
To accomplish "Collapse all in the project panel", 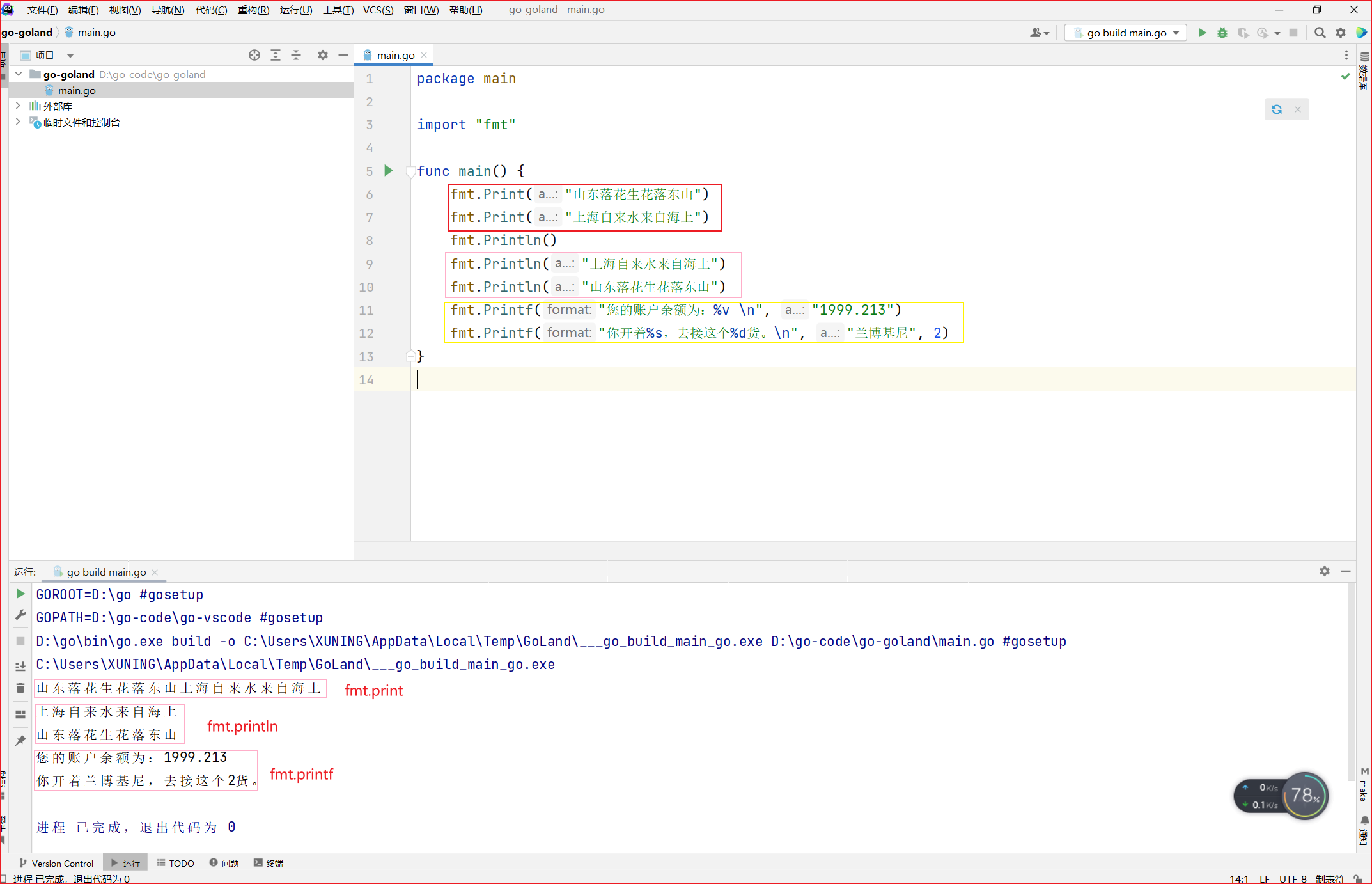I will pos(296,55).
